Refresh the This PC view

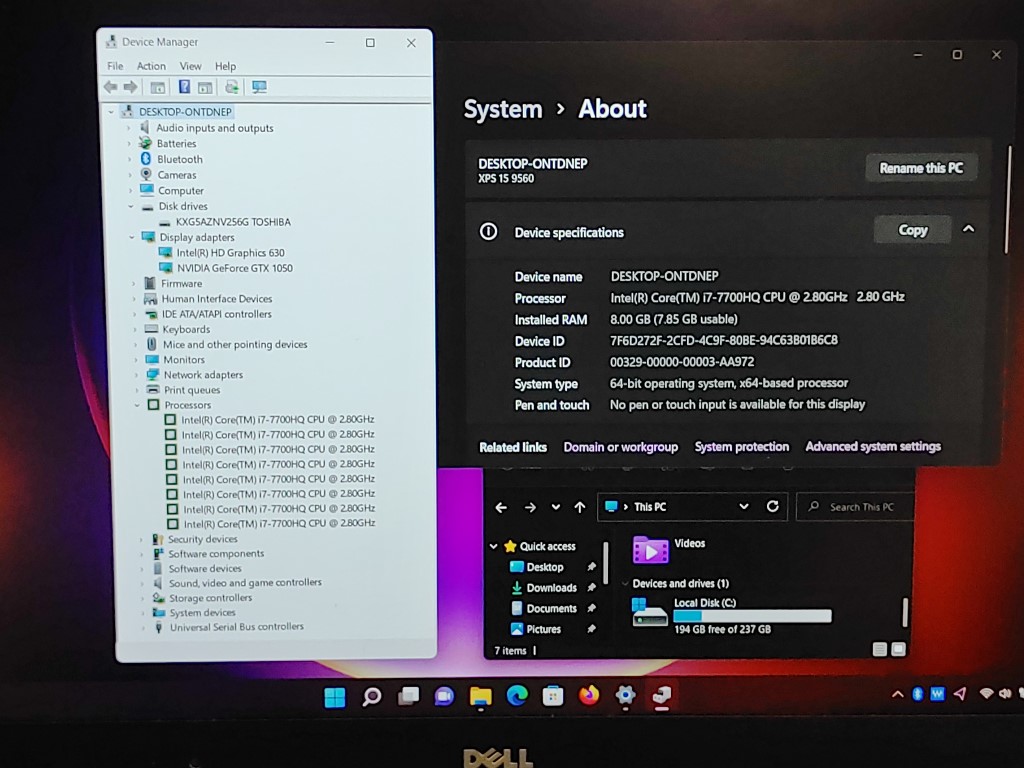pos(773,506)
